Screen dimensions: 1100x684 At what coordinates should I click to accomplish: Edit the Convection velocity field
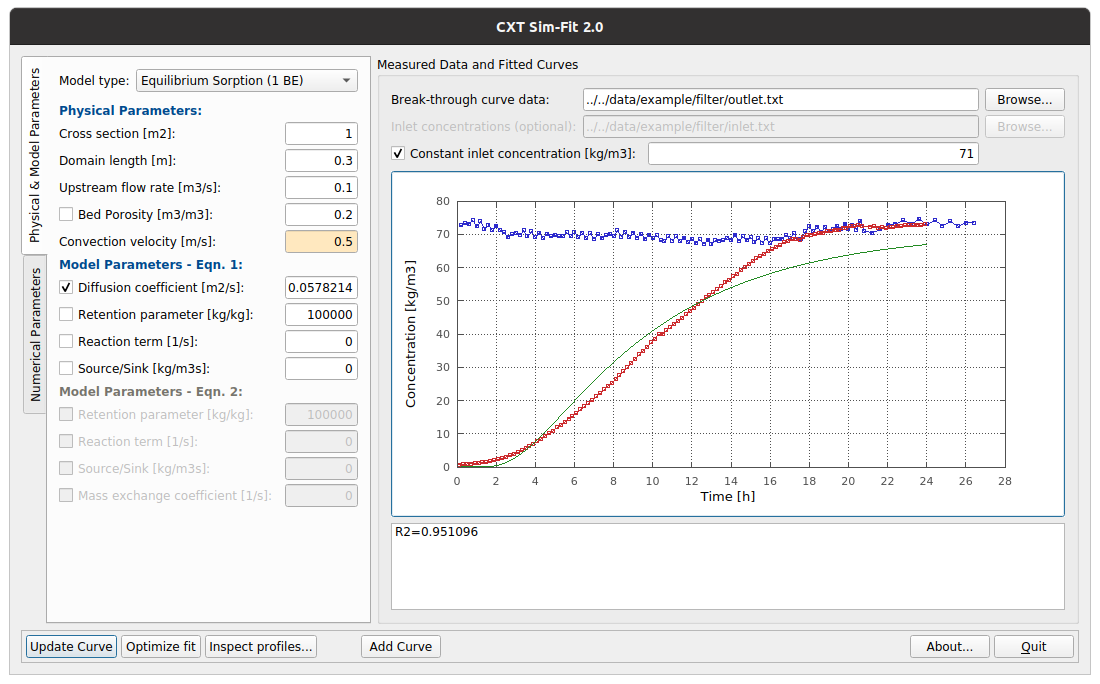click(x=321, y=242)
